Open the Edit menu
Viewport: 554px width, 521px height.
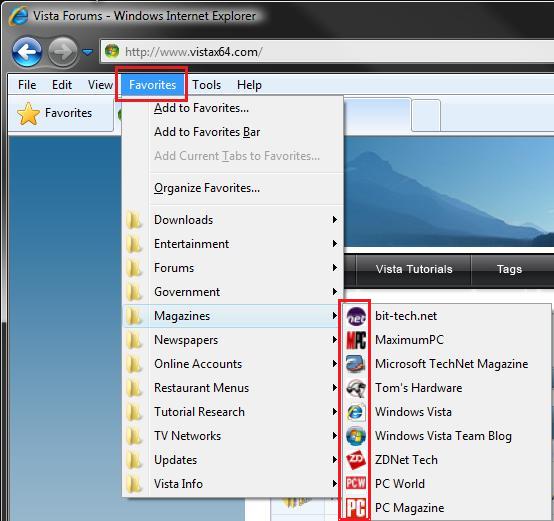(x=62, y=85)
